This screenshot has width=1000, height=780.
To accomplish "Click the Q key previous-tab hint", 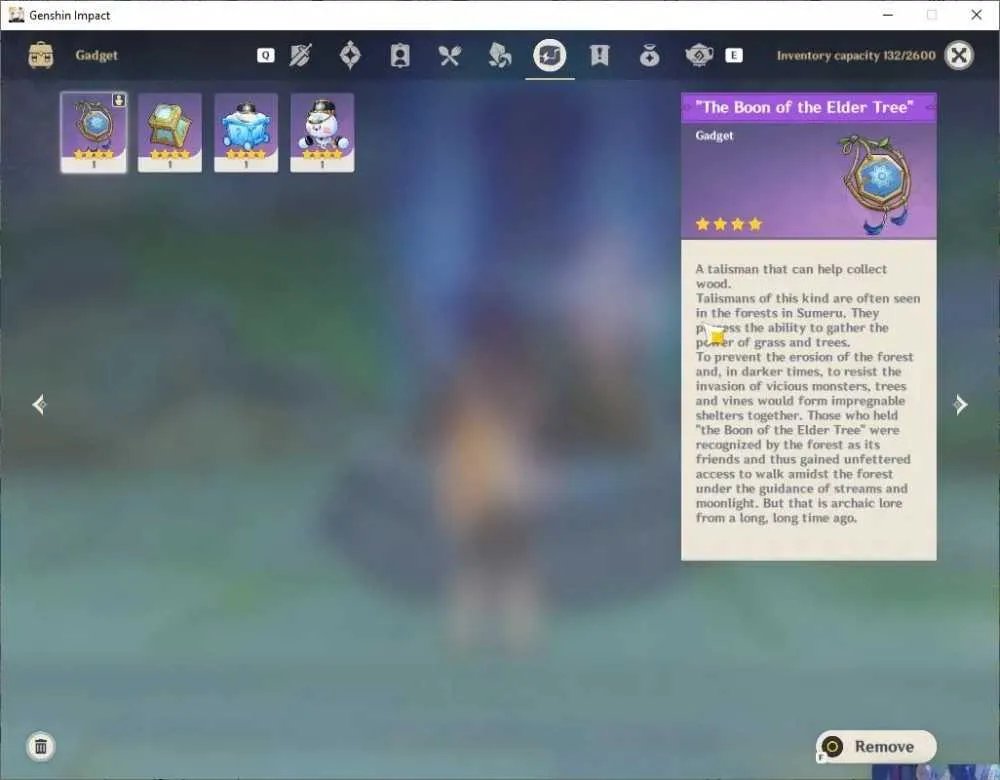I will [x=265, y=55].
